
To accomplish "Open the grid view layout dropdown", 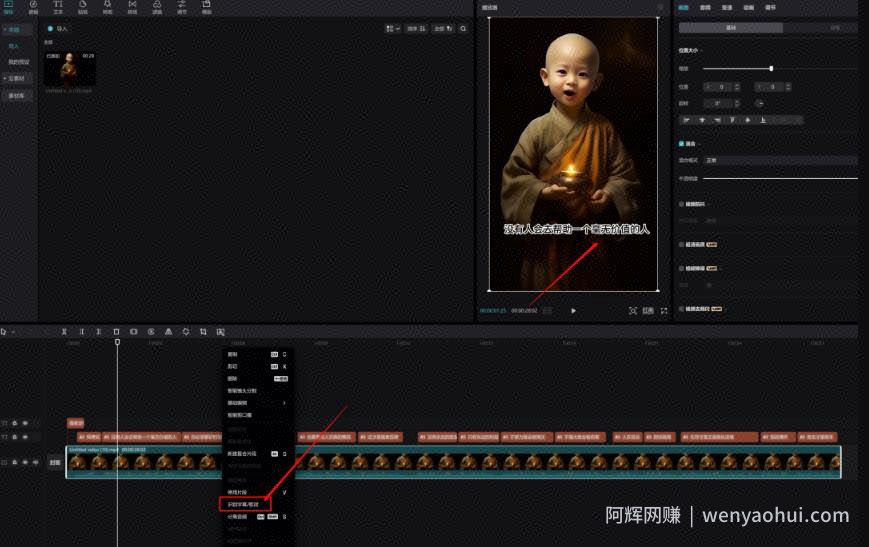I will pos(392,29).
